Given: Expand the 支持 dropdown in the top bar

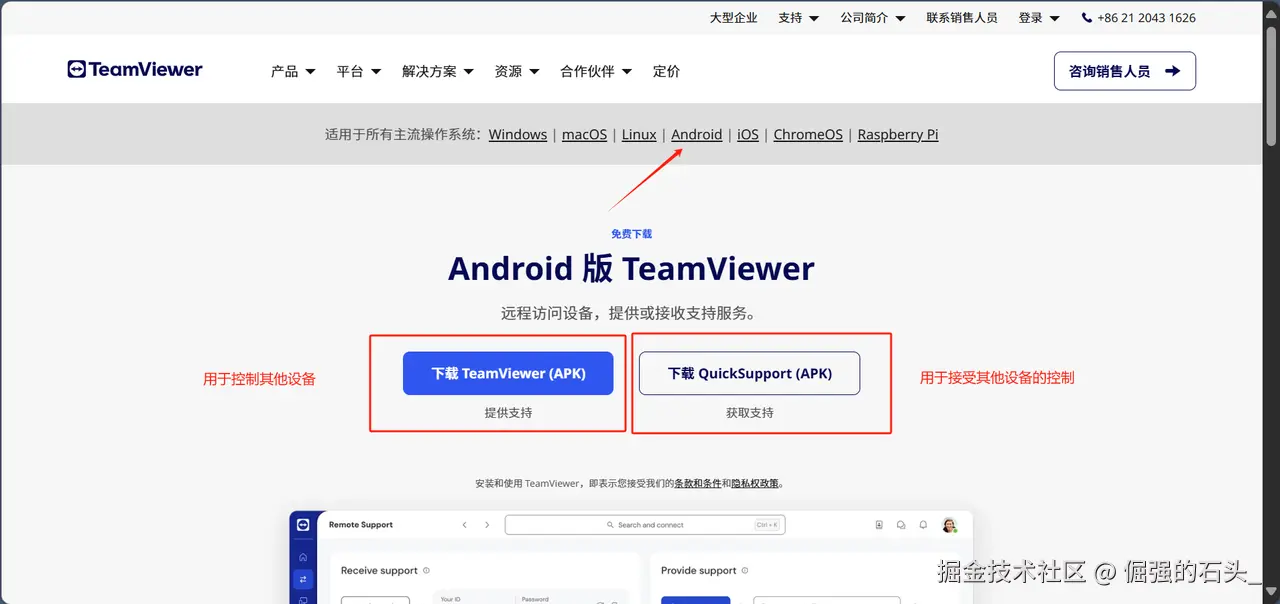Looking at the screenshot, I should (x=798, y=18).
